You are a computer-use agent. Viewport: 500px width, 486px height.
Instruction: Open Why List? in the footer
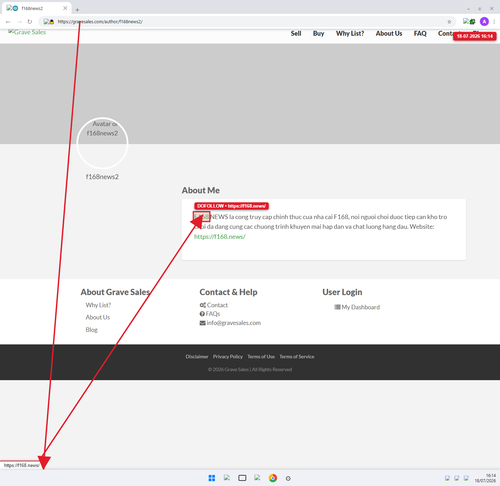tap(98, 305)
